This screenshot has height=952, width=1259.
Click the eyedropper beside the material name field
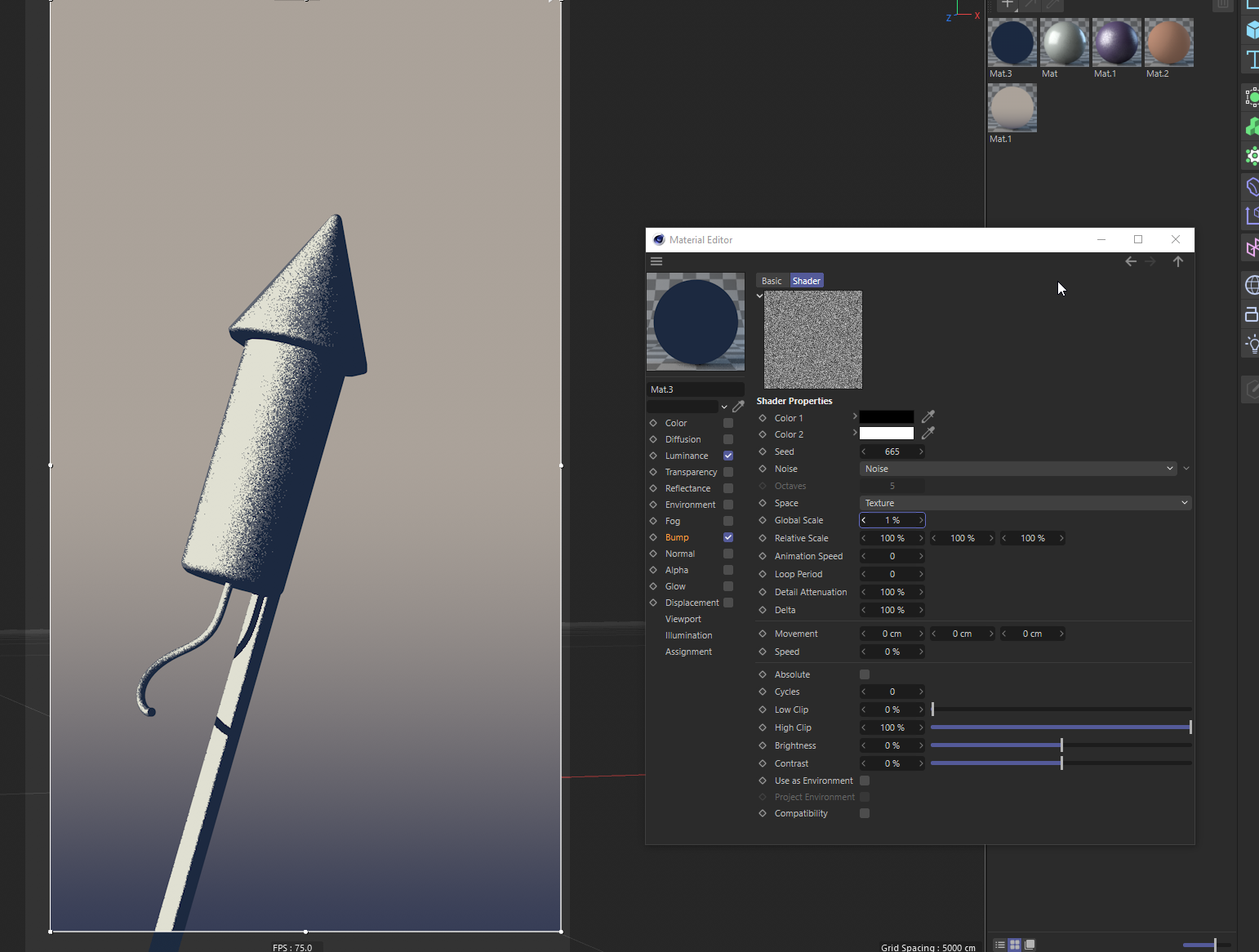[738, 407]
